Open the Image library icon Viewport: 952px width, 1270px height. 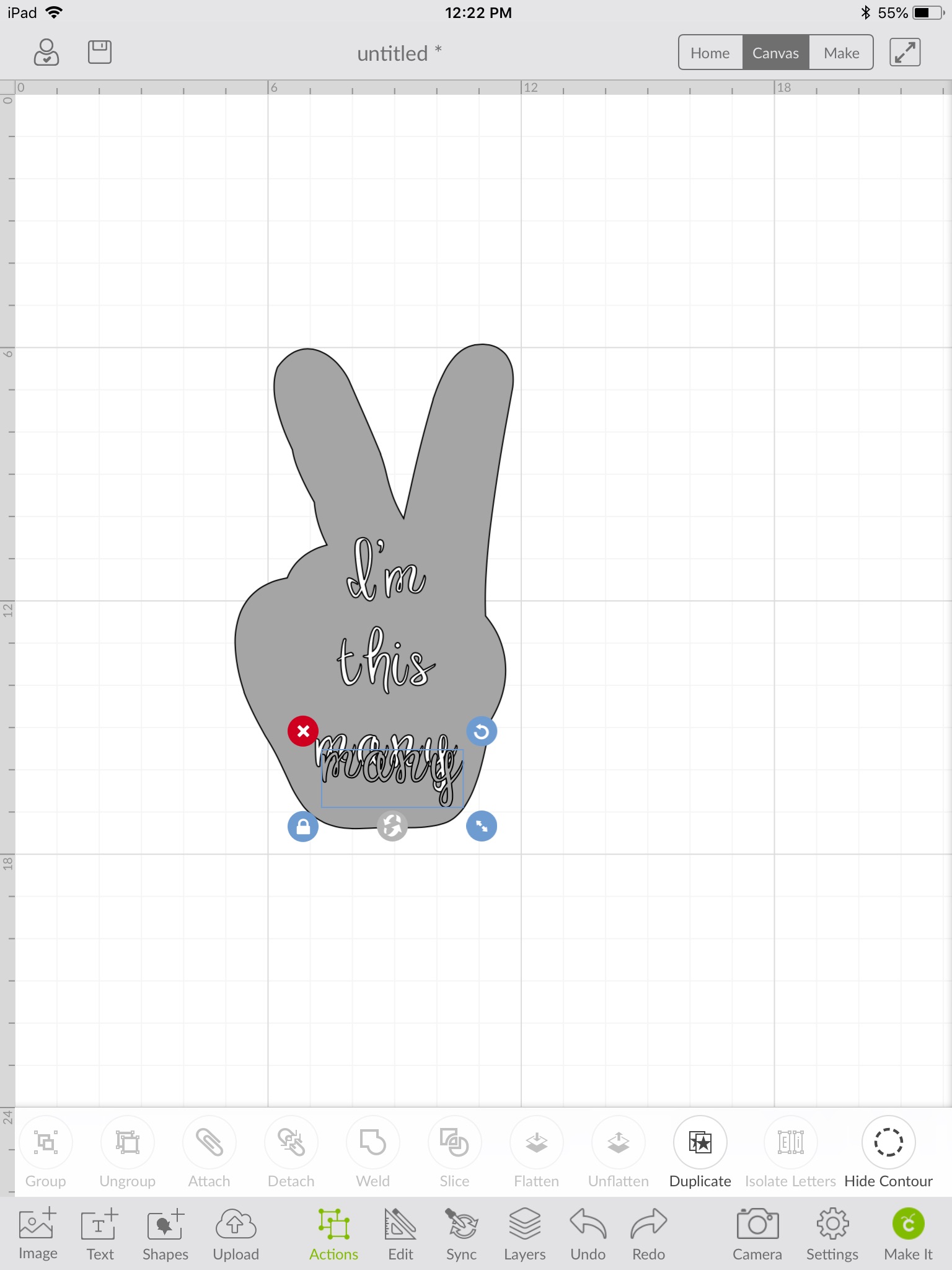pos(38,1225)
